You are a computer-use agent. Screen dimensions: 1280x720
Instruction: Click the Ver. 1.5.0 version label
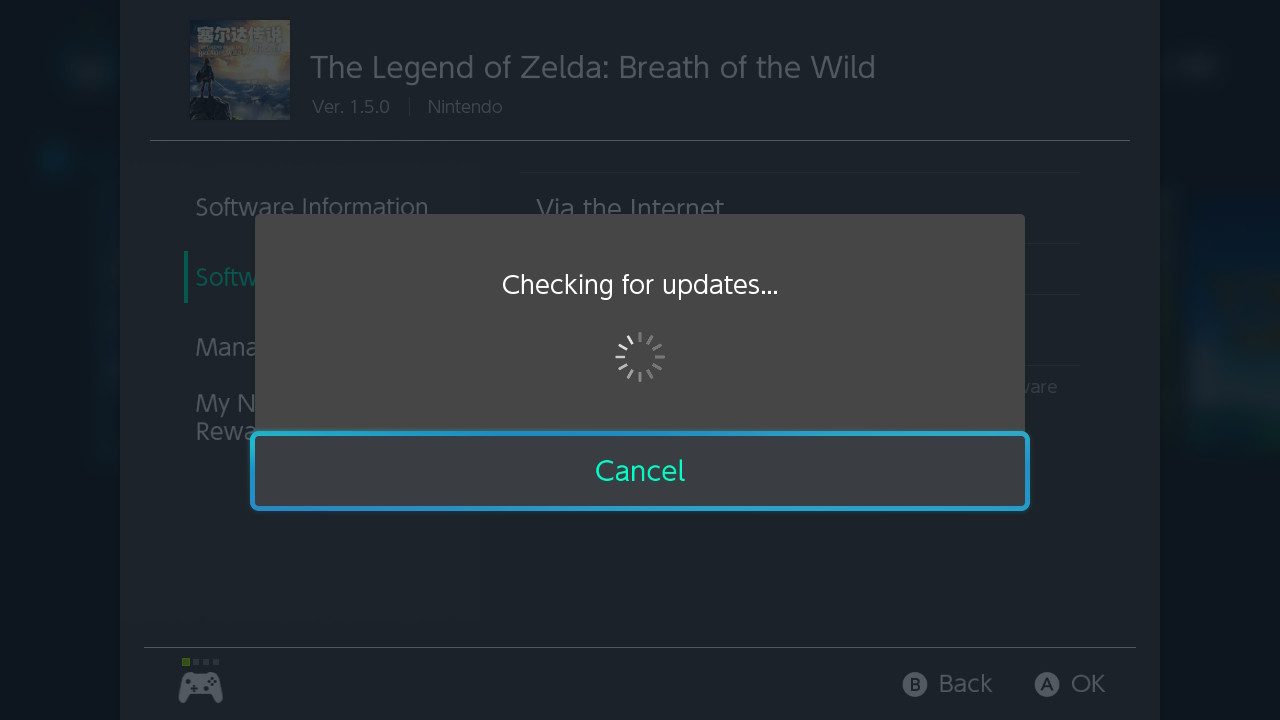click(351, 107)
